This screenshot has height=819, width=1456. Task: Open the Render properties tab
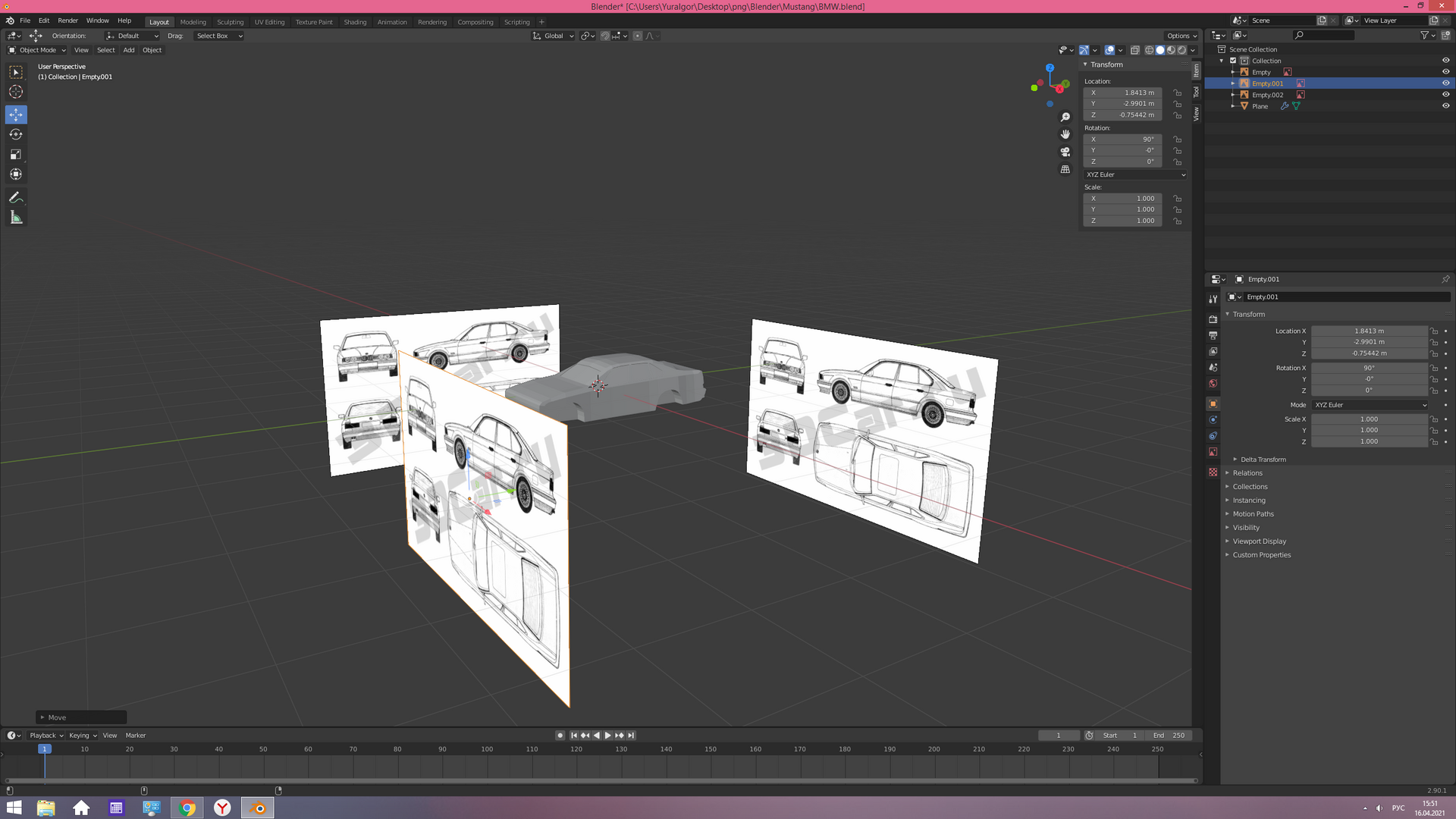[x=1213, y=319]
